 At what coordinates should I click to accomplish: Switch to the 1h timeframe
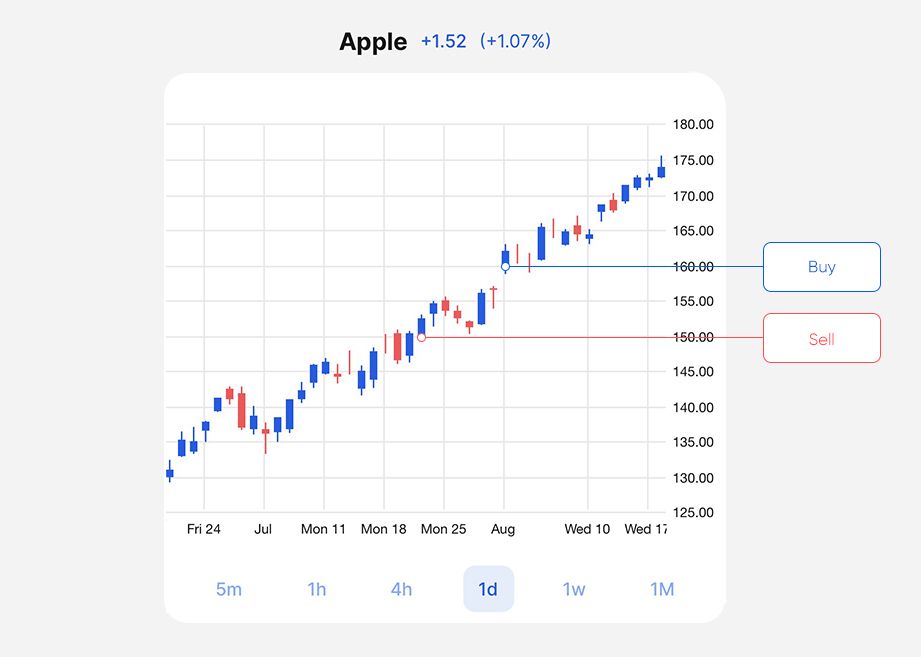(x=315, y=589)
